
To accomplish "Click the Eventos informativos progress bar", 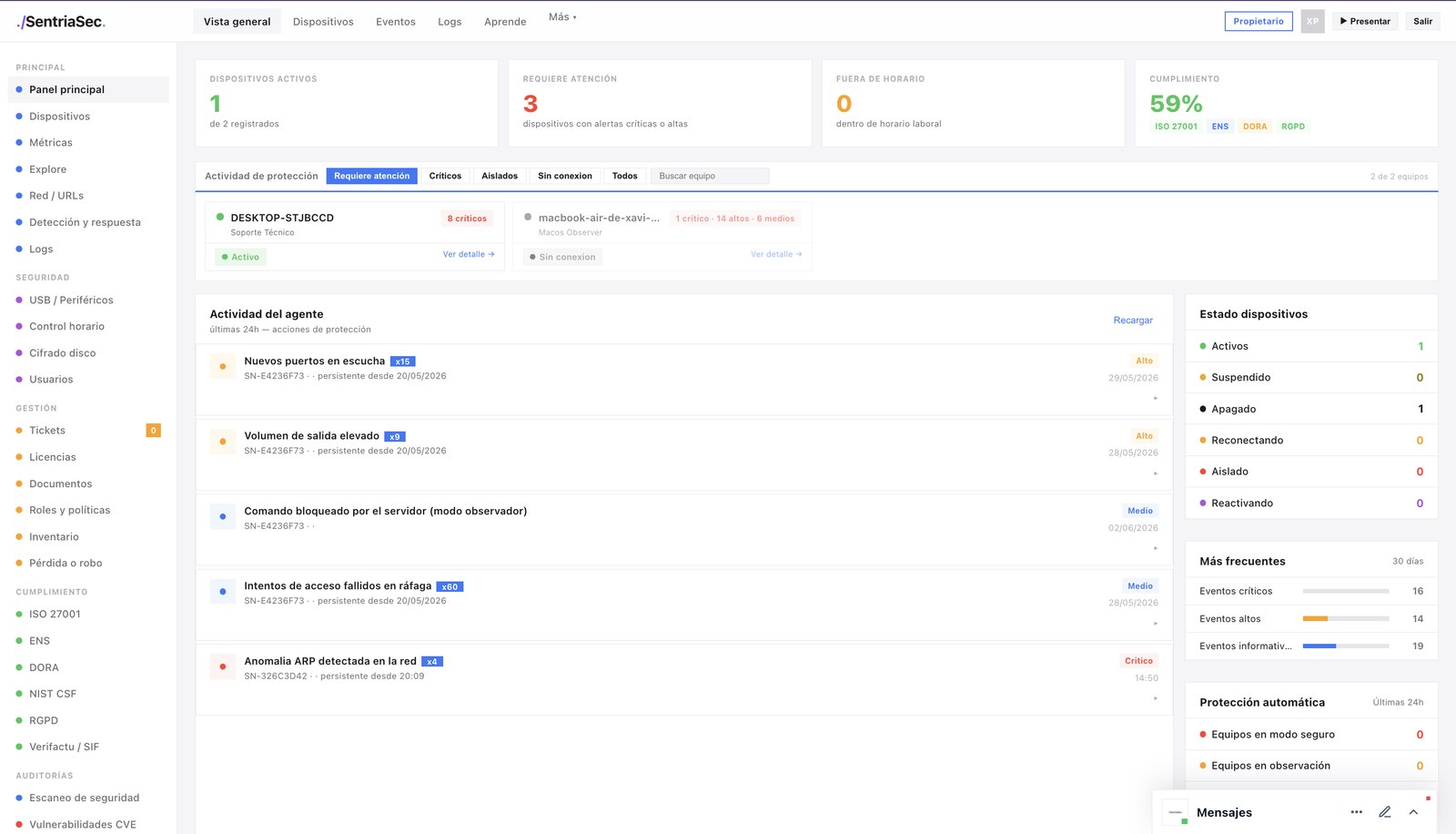I will tap(1346, 646).
